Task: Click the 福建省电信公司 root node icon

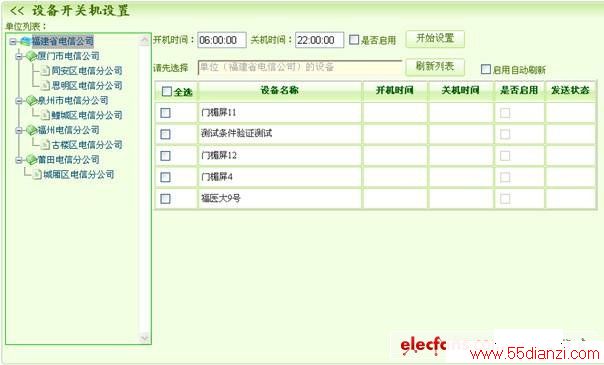Action: (25, 41)
